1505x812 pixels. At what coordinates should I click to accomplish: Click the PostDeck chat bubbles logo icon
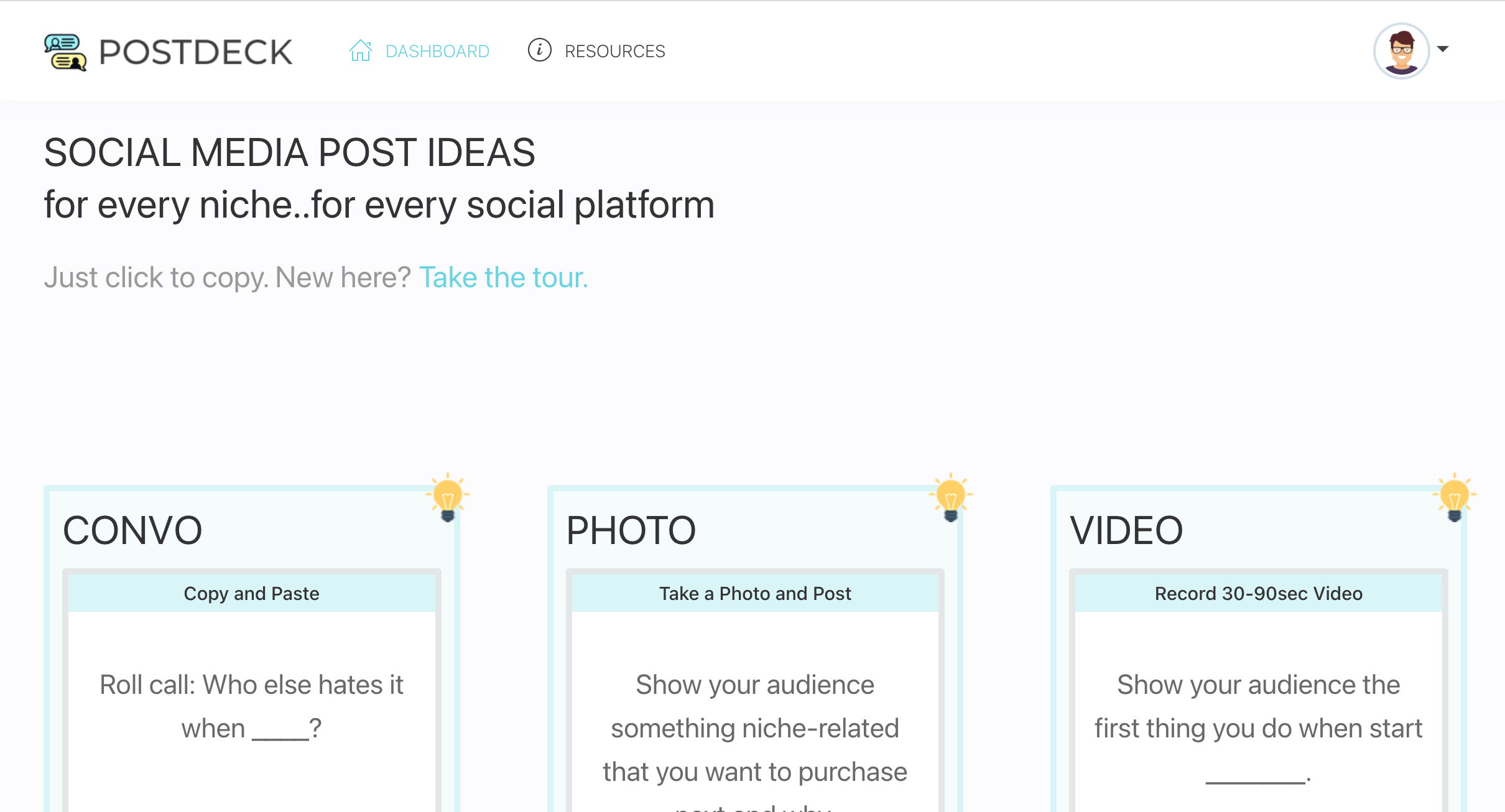(65, 52)
